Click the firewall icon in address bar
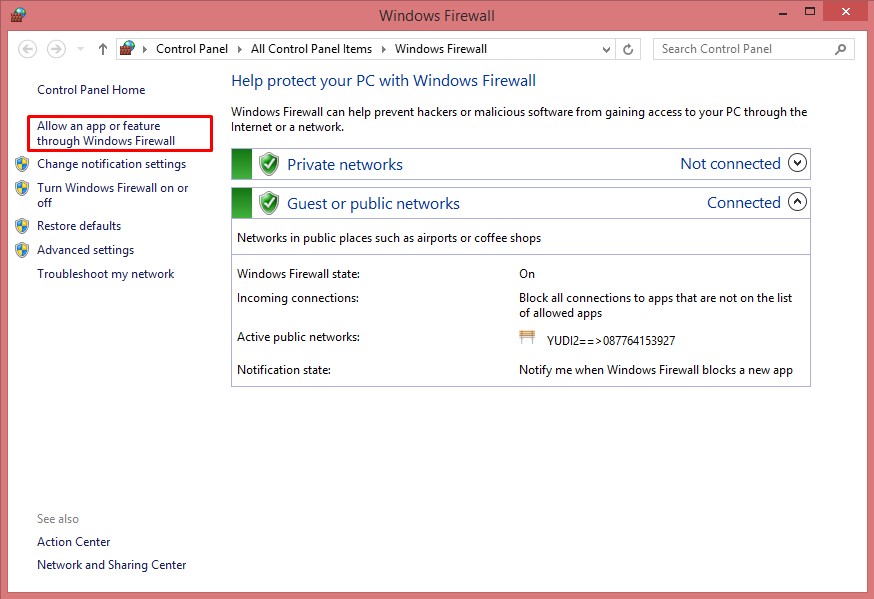This screenshot has height=599, width=874. pyautogui.click(x=128, y=48)
